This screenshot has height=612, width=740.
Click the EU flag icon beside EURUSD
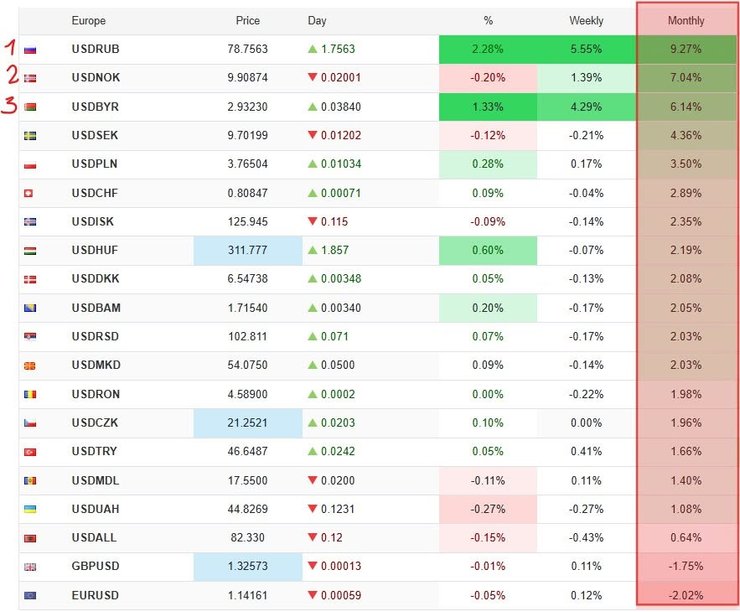pyautogui.click(x=30, y=595)
